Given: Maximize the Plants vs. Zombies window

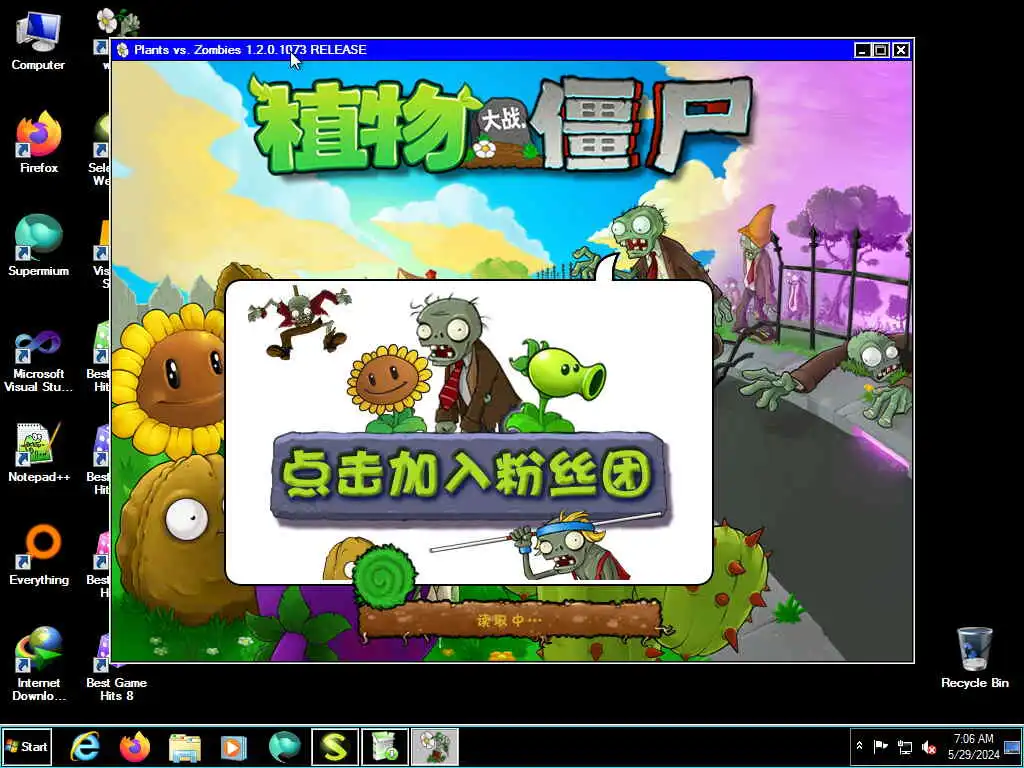Looking at the screenshot, I should click(882, 50).
